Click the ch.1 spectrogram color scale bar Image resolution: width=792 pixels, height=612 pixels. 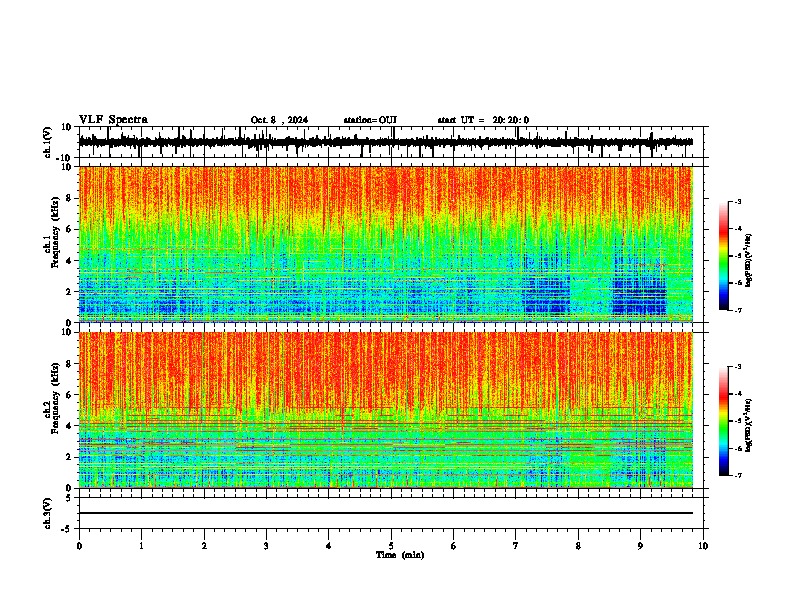723,256
